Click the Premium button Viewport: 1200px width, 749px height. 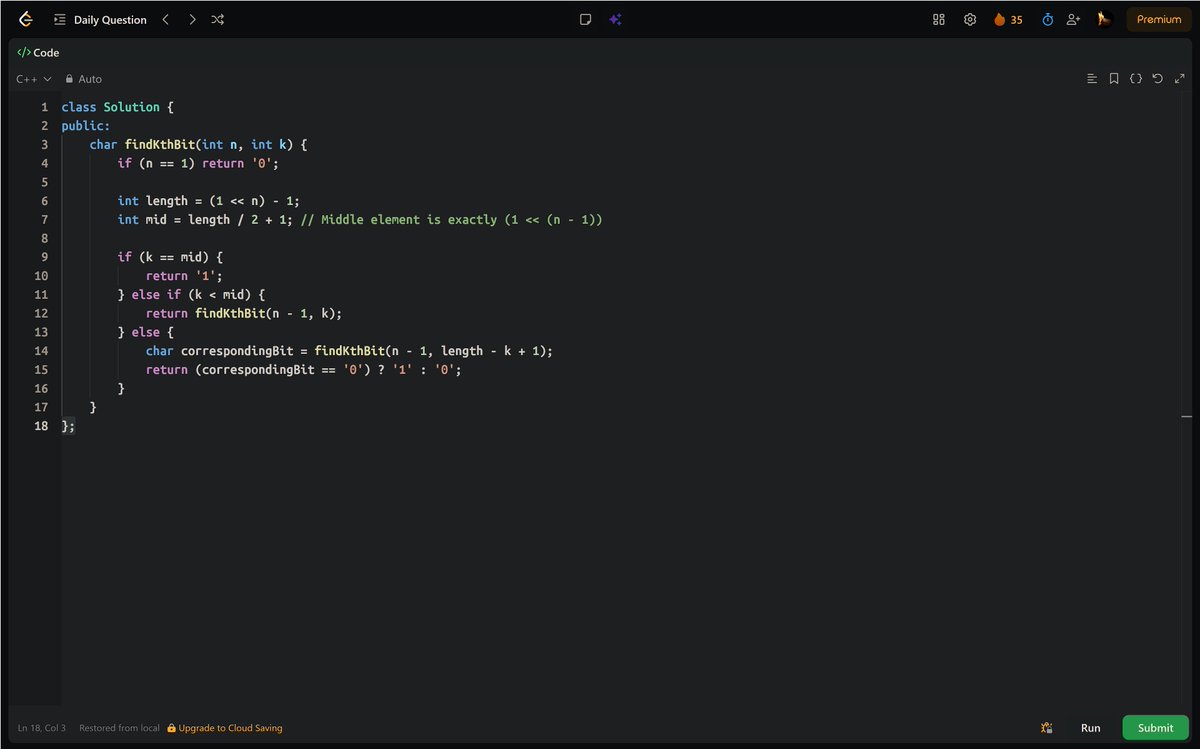[1159, 19]
